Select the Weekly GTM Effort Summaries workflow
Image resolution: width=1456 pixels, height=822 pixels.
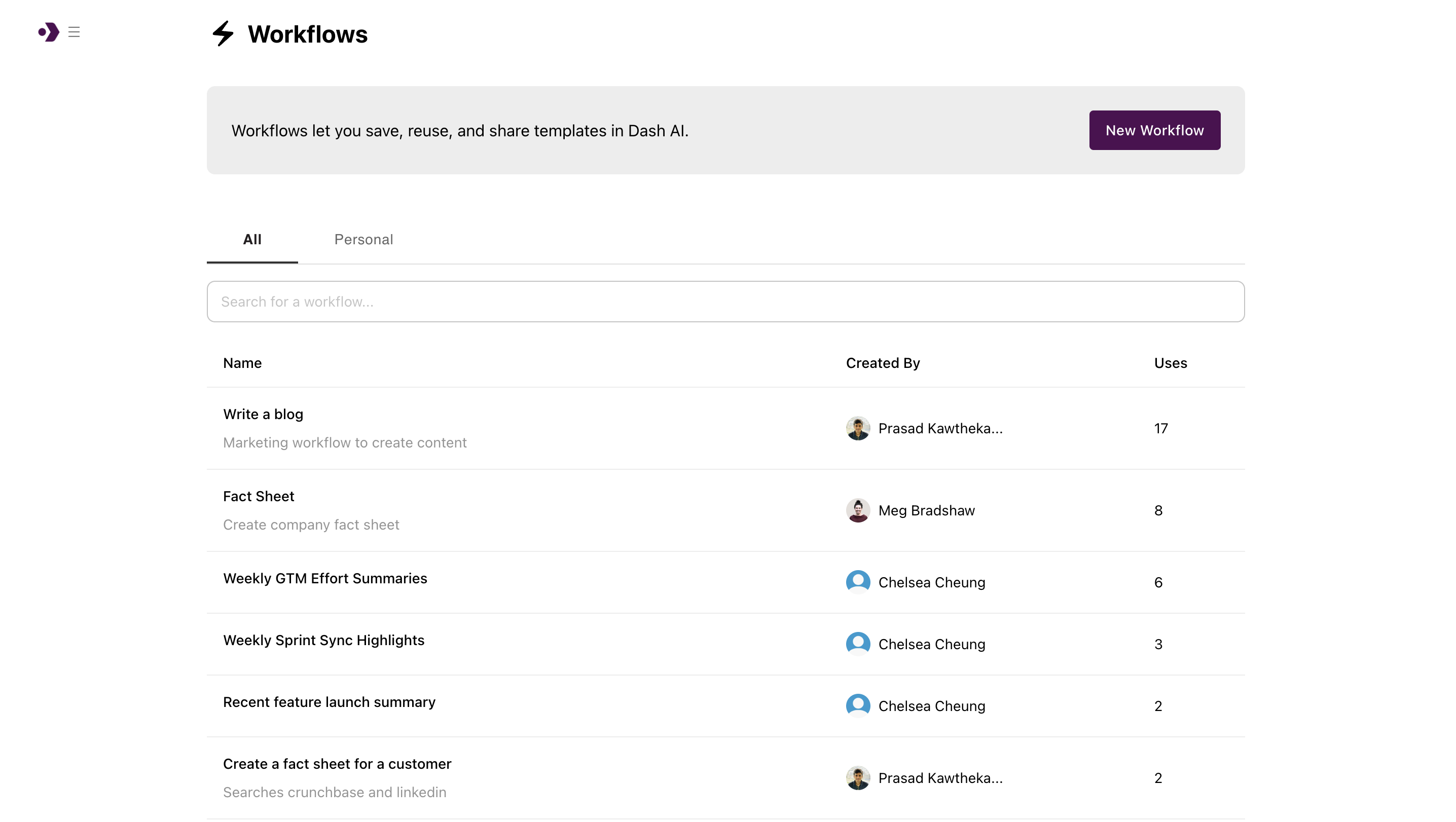click(325, 578)
